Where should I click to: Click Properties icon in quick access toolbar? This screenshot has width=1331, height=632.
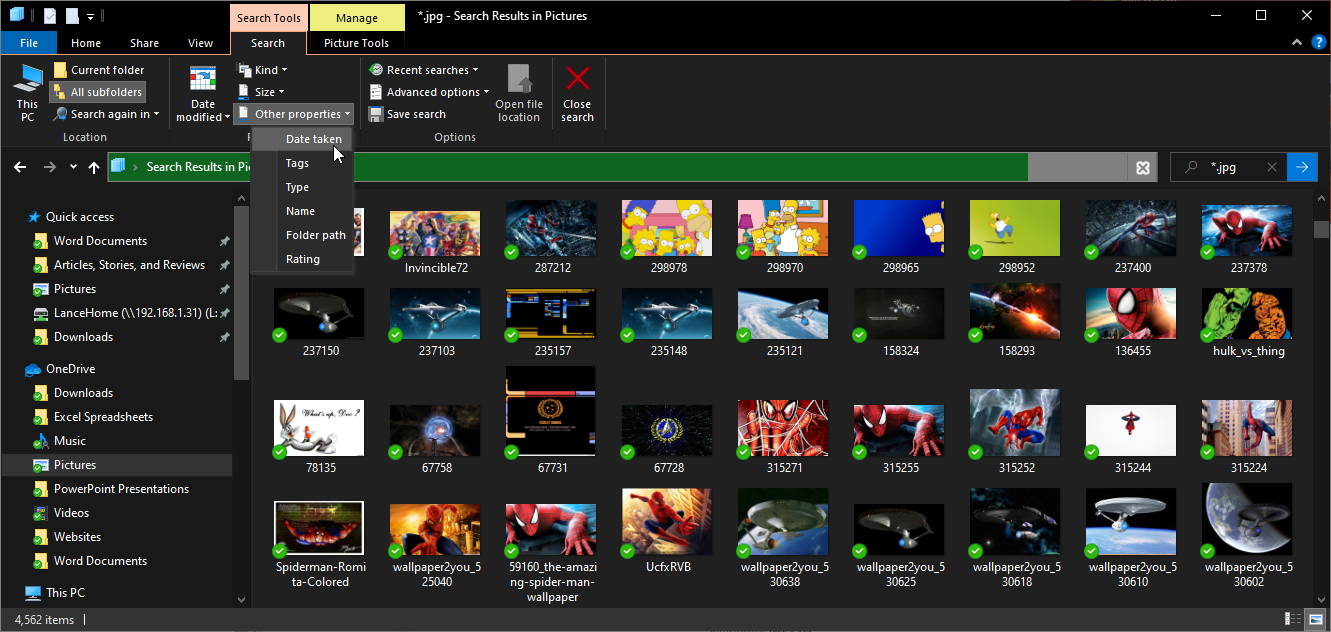(49, 16)
